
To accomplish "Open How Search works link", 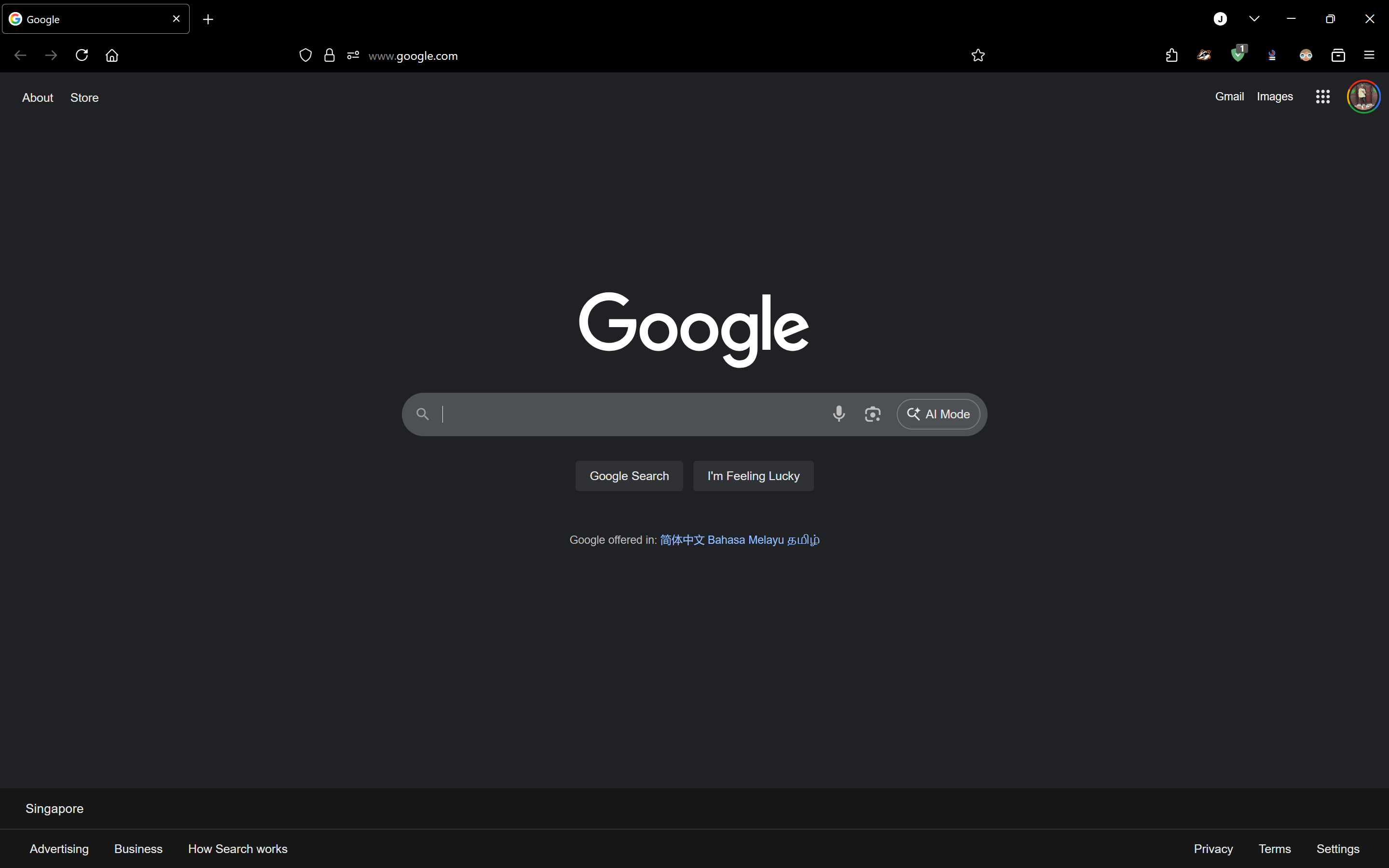I will [x=238, y=849].
